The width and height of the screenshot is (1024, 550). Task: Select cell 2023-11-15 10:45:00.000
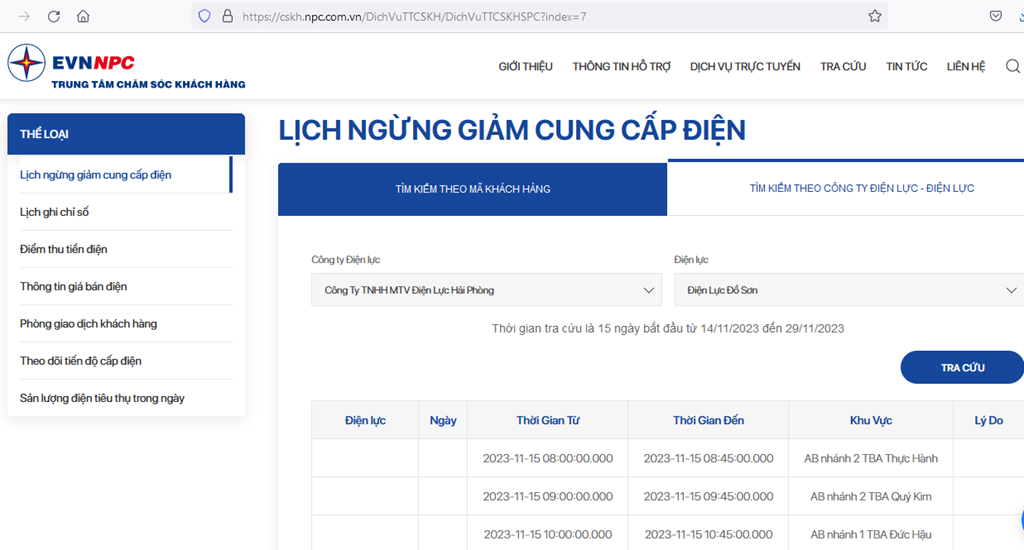709,534
